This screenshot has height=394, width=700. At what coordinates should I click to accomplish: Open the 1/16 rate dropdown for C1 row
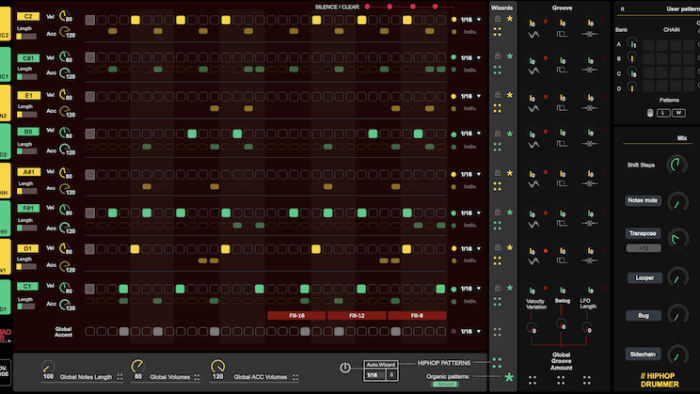pyautogui.click(x=471, y=289)
